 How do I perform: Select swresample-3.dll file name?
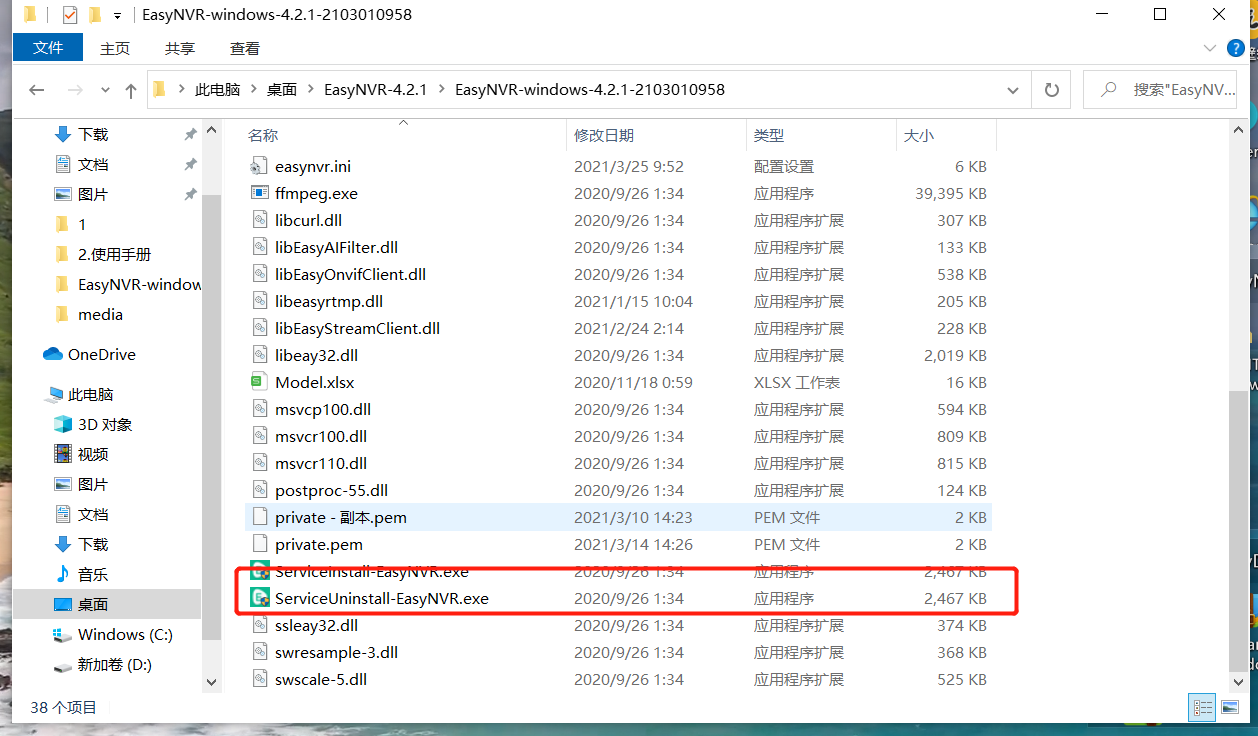point(336,652)
